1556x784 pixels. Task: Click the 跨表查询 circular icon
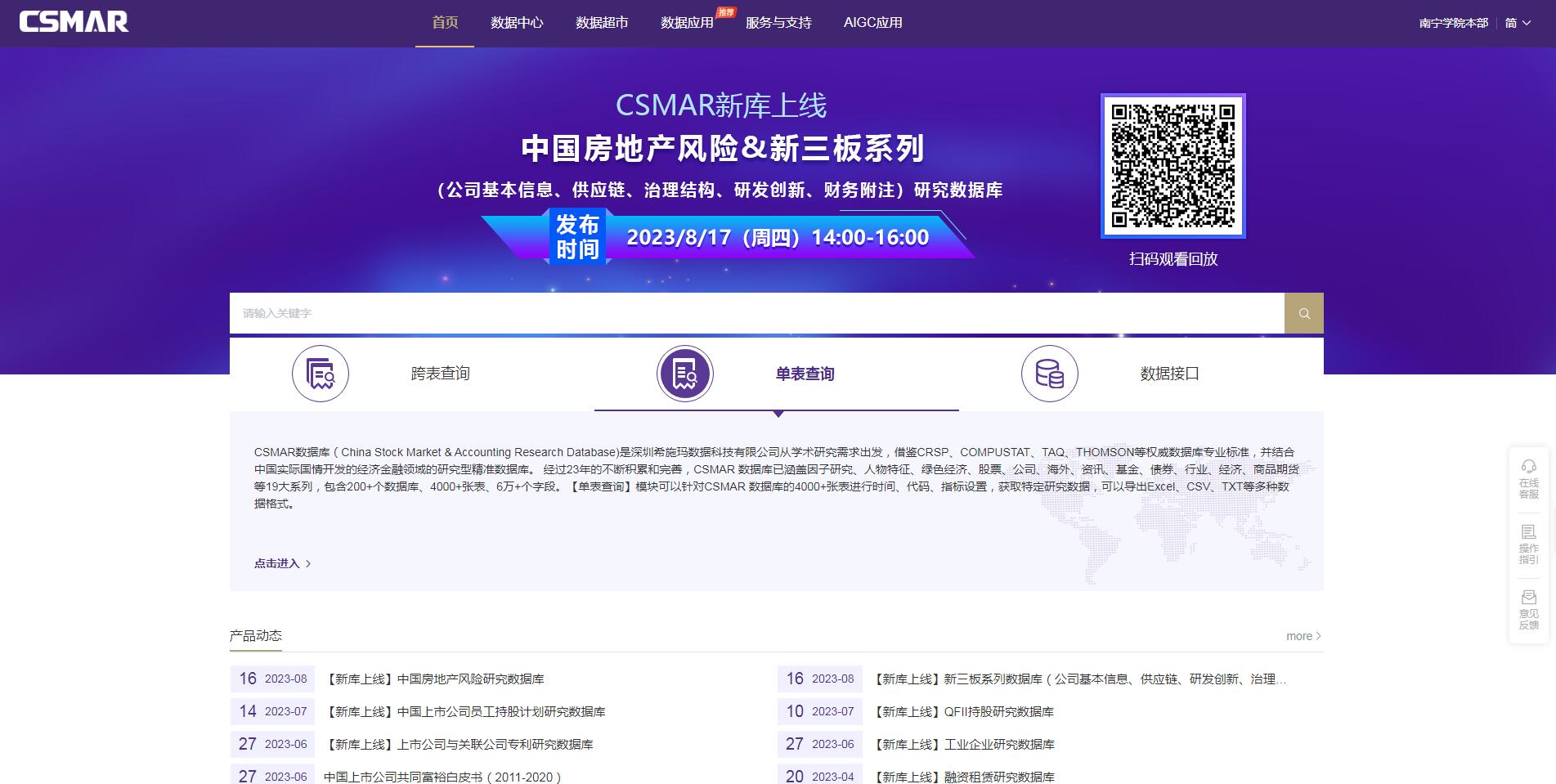[321, 374]
